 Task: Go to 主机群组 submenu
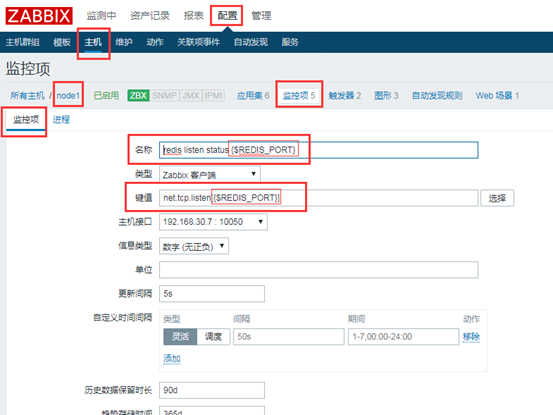point(23,42)
